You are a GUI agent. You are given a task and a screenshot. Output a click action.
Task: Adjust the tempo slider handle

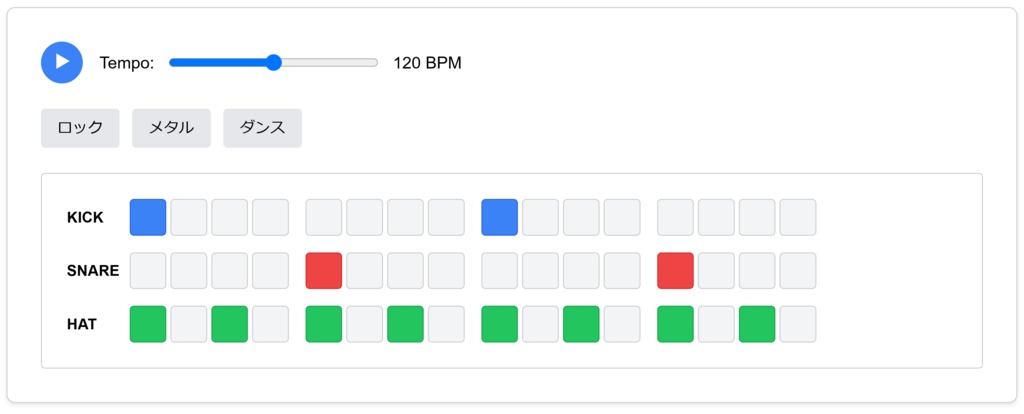274,63
